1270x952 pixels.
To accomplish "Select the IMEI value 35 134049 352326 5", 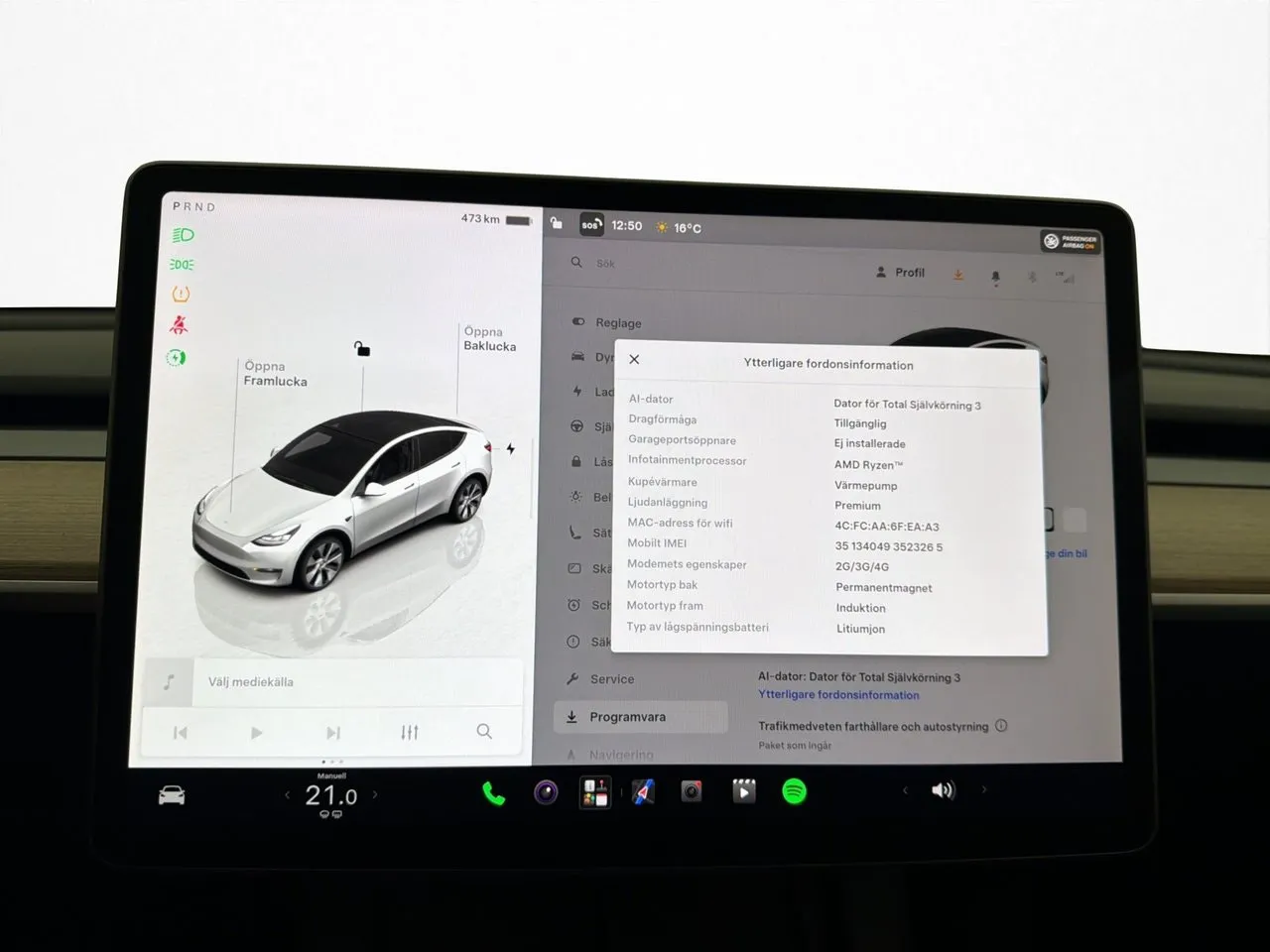I will (x=889, y=546).
